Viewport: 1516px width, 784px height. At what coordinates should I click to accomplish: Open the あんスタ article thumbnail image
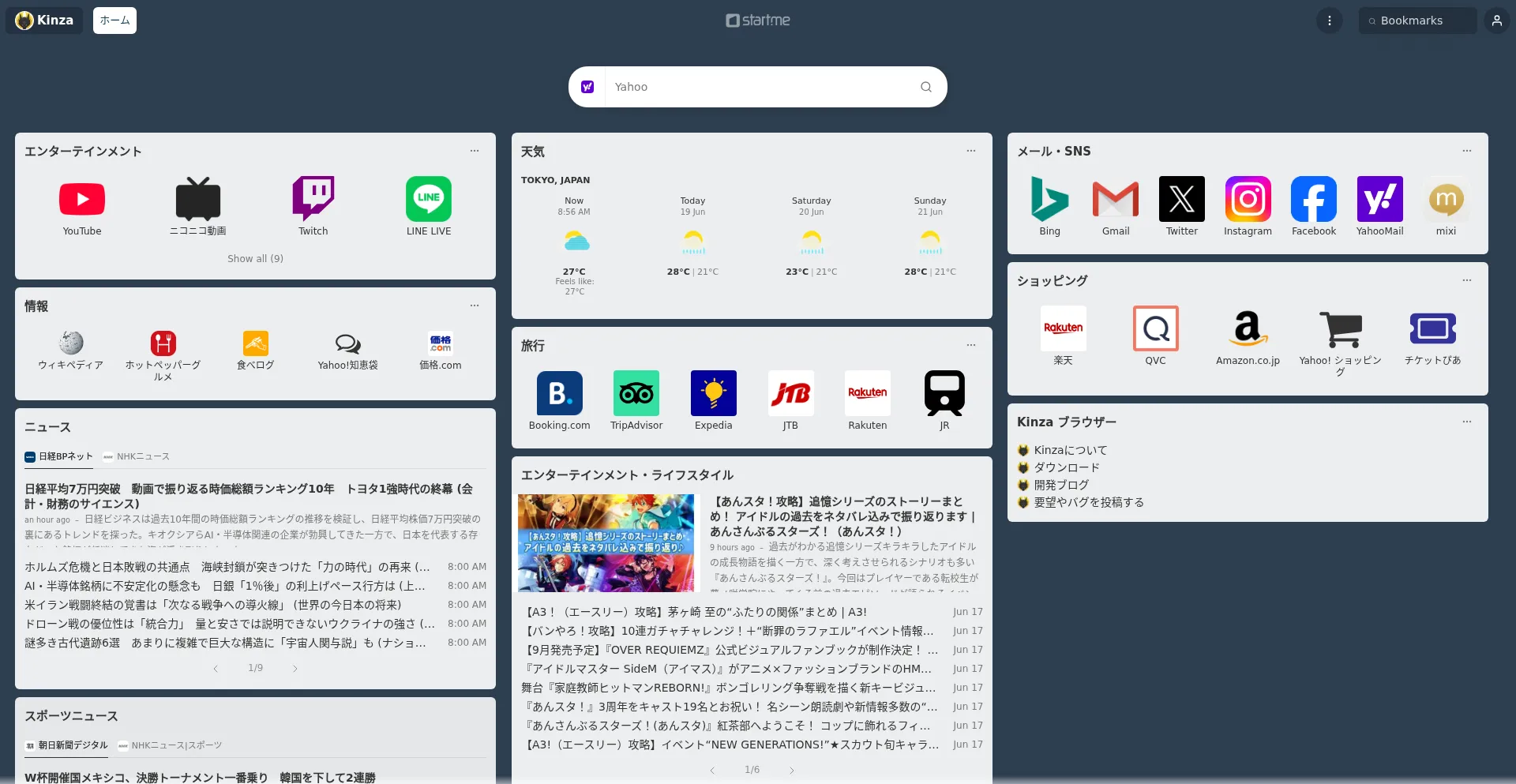pyautogui.click(x=606, y=543)
